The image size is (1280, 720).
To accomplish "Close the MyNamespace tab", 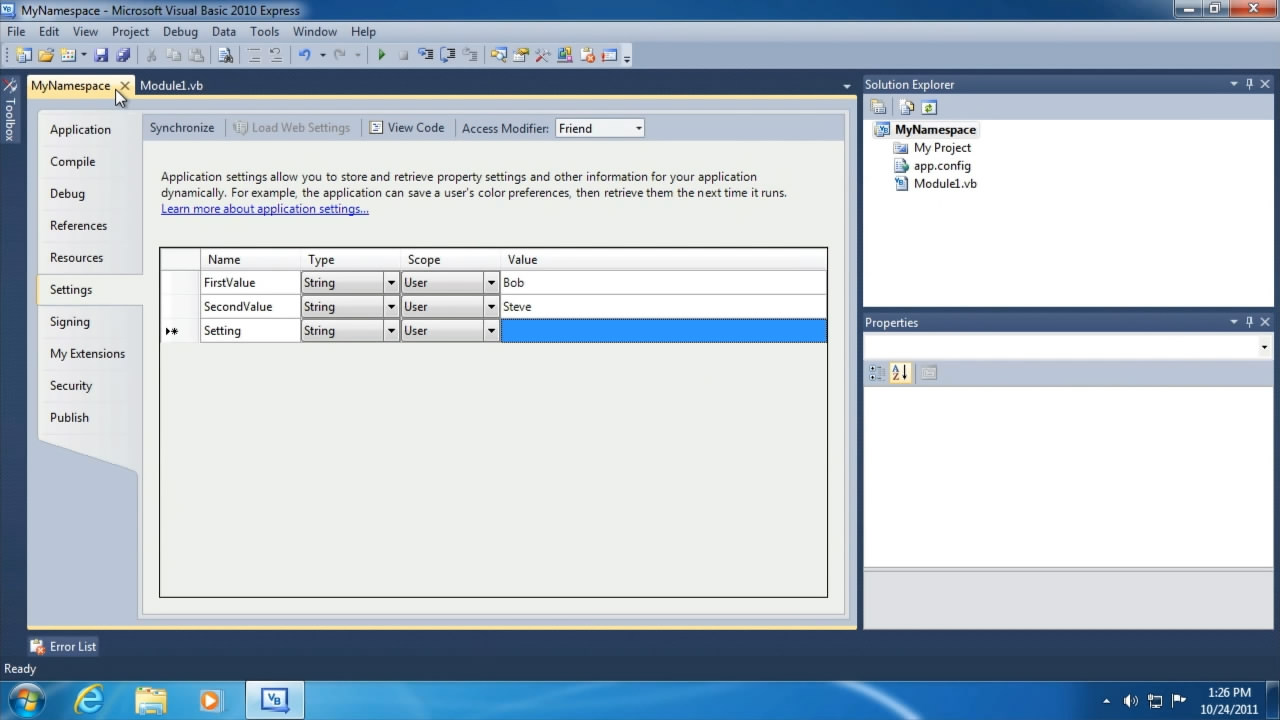I will 124,86.
